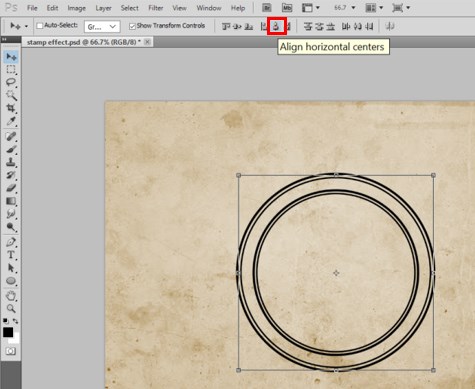Select the Eyedropper tool
475x389 pixels.
pyautogui.click(x=11, y=121)
